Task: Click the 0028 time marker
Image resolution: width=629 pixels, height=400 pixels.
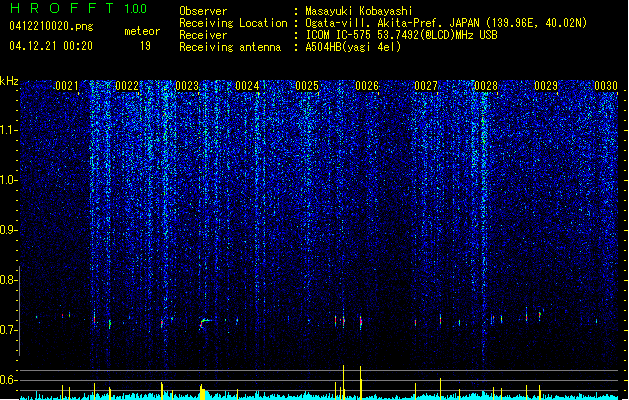Action: pos(486,86)
